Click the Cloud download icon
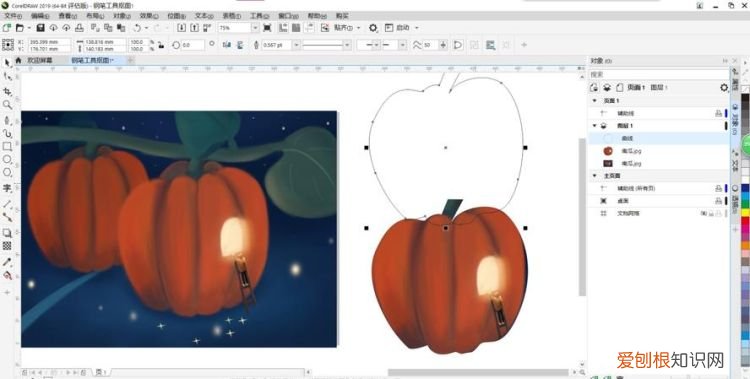This screenshot has height=379, width=750. coord(54,28)
